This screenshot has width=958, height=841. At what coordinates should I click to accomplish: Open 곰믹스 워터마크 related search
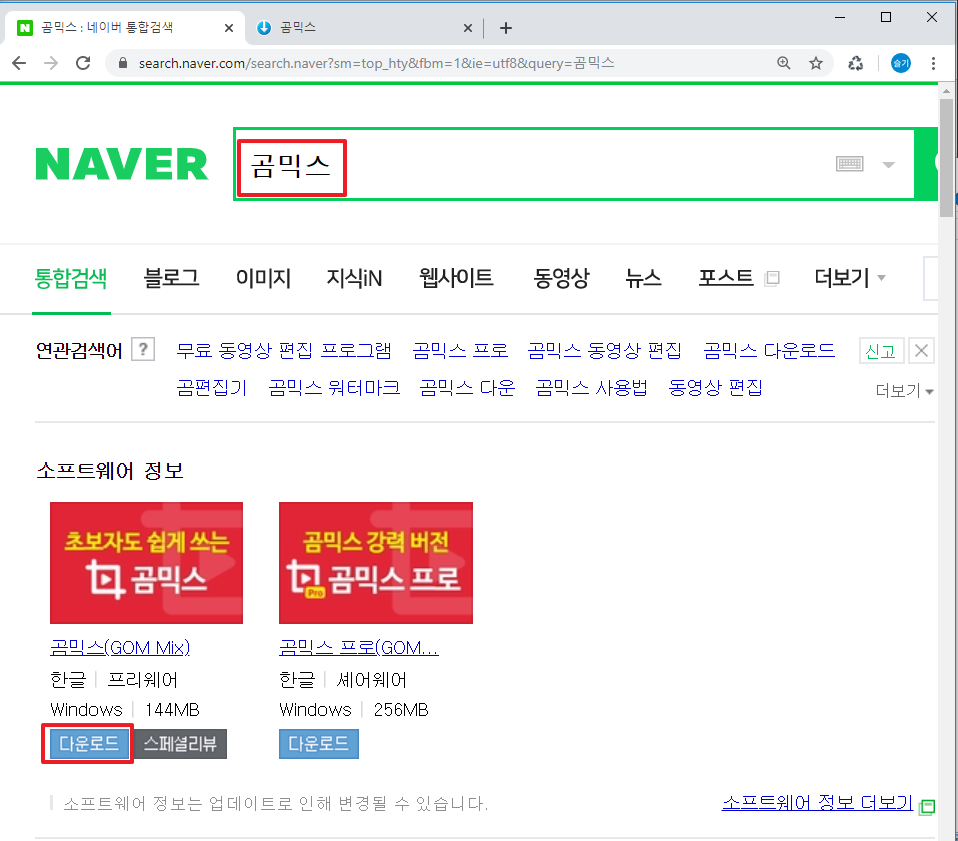click(334, 388)
